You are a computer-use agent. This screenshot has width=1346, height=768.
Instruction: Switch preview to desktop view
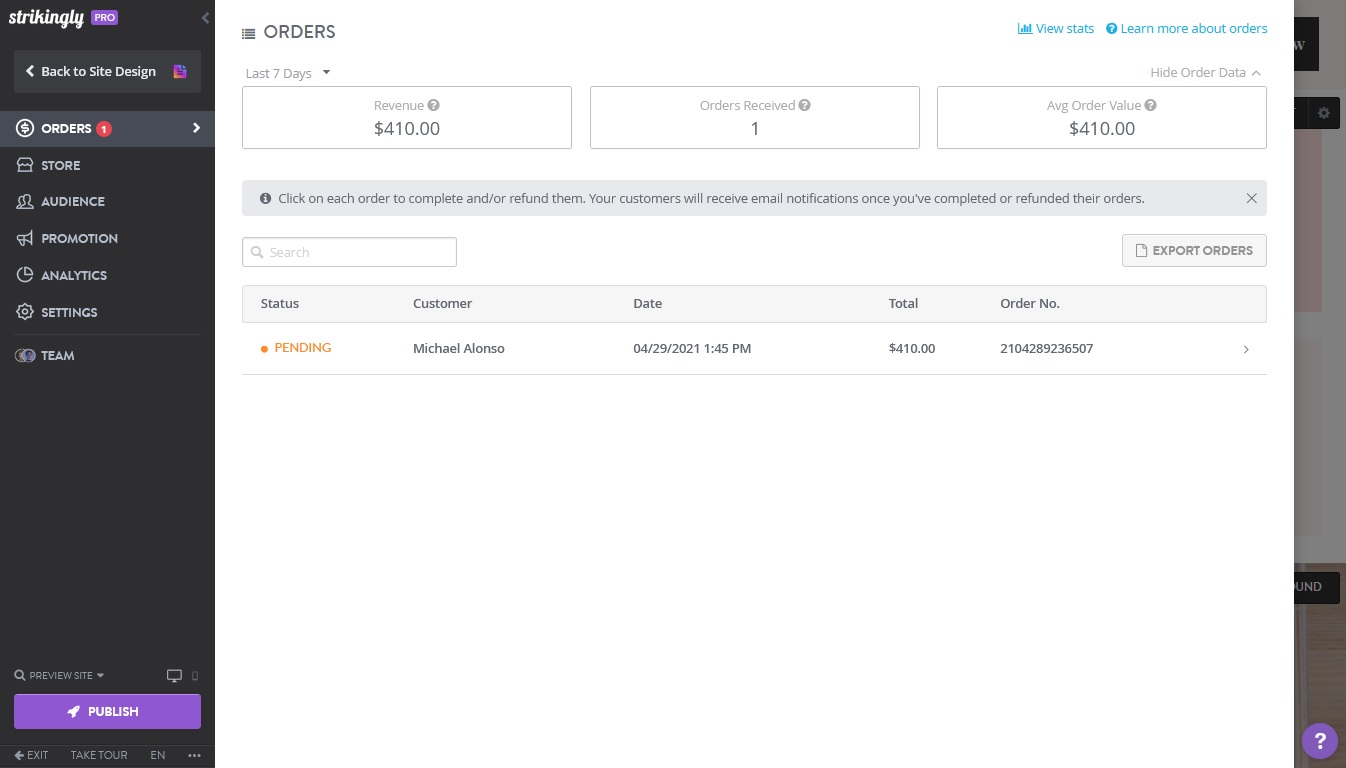click(174, 675)
